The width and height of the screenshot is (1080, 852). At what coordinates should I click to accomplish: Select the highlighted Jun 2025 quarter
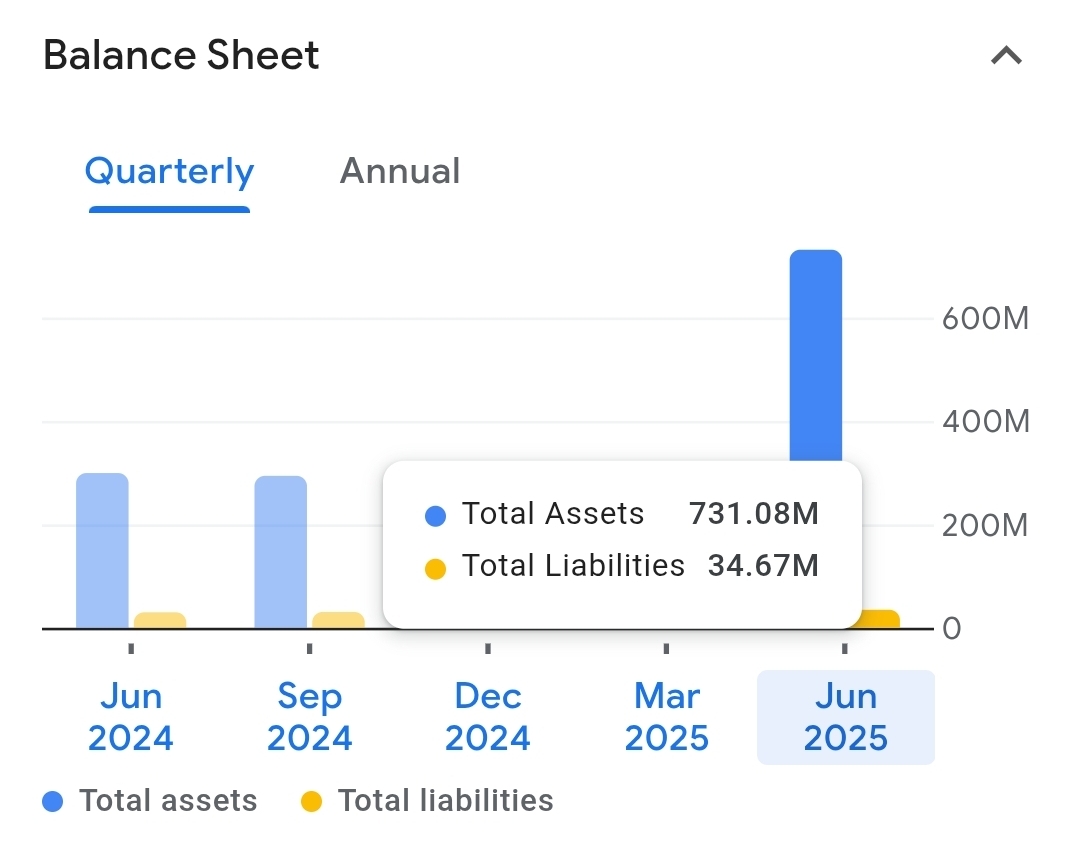tap(846, 717)
